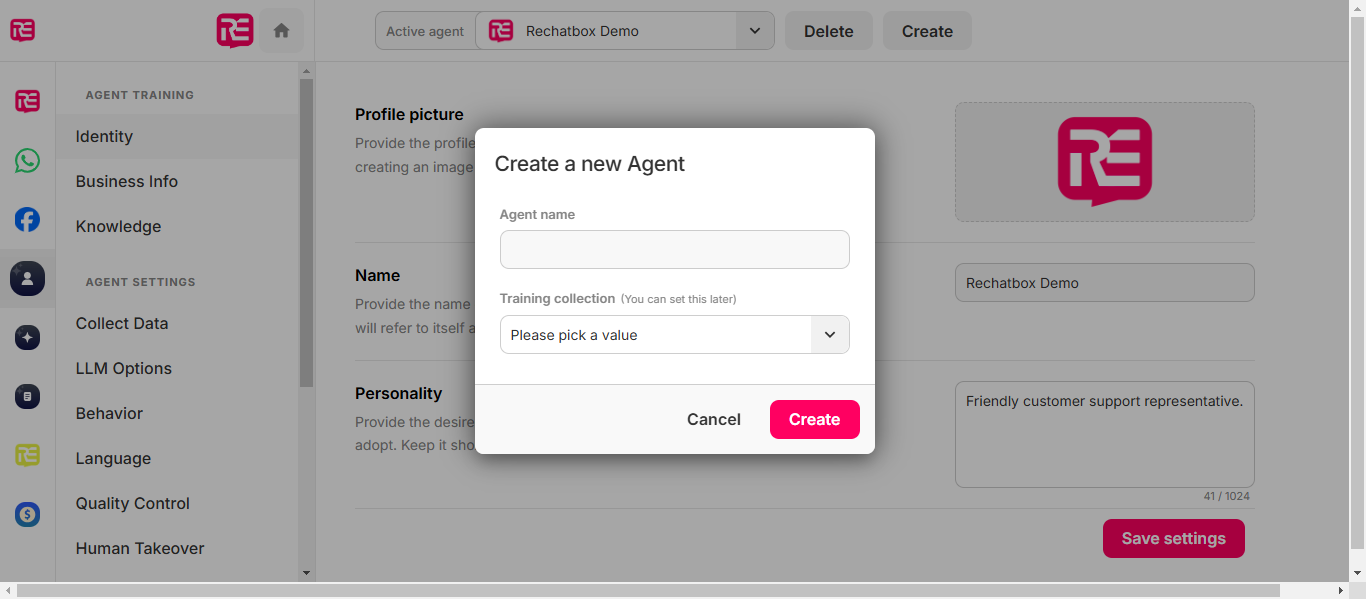Open the WhatsApp channel in sidebar
The image size is (1366, 599).
28,160
